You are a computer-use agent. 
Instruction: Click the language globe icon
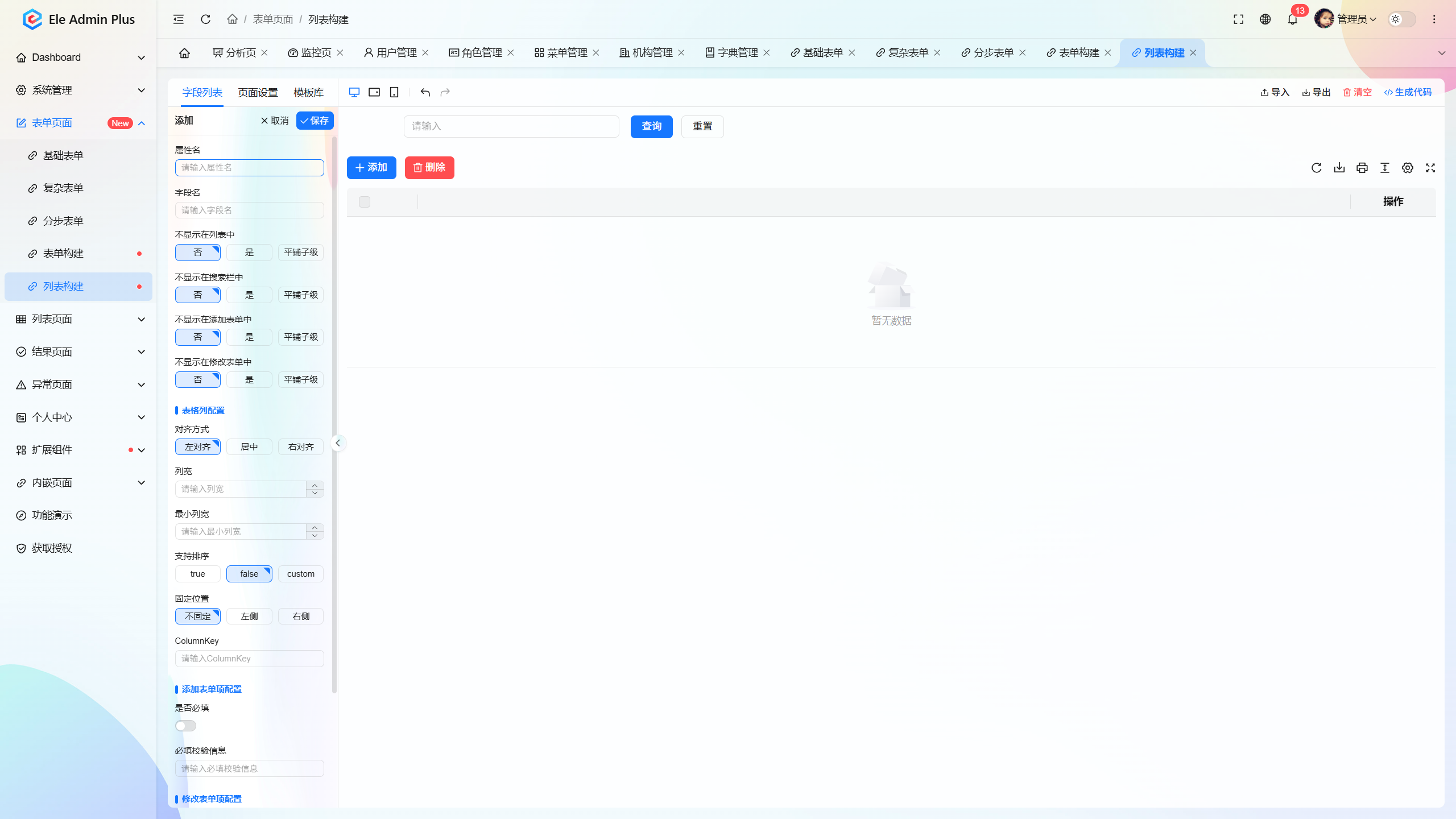pyautogui.click(x=1265, y=19)
